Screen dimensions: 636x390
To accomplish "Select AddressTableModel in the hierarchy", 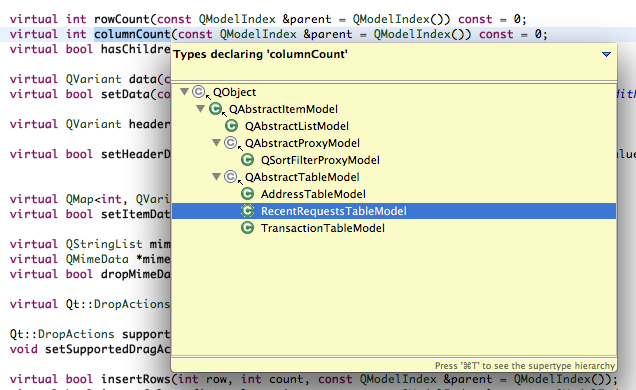I will [x=313, y=195].
